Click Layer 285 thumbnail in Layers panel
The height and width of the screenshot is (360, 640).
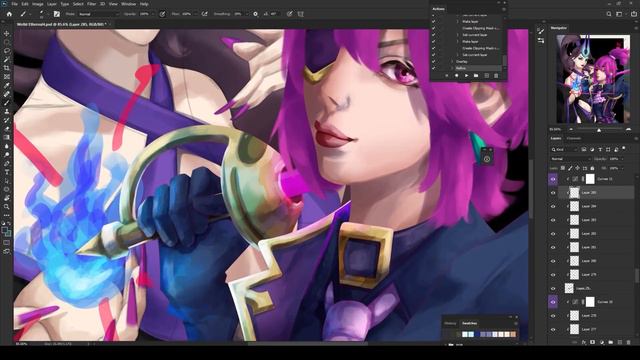tap(574, 193)
